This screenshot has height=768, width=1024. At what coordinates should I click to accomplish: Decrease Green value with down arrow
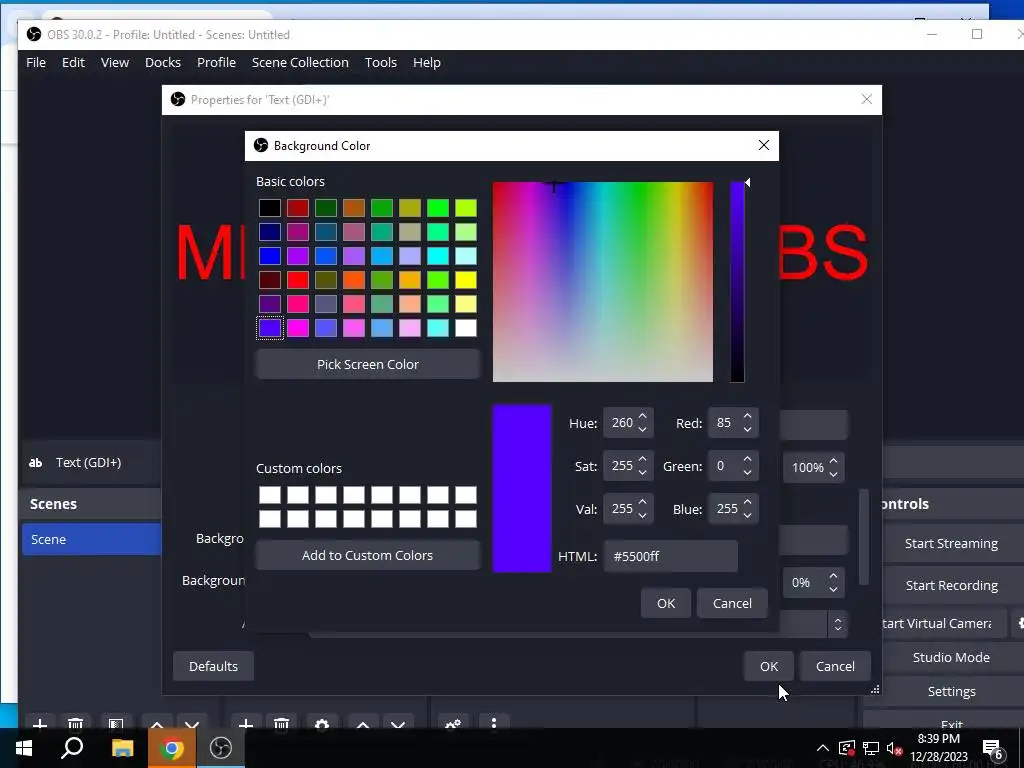[748, 473]
